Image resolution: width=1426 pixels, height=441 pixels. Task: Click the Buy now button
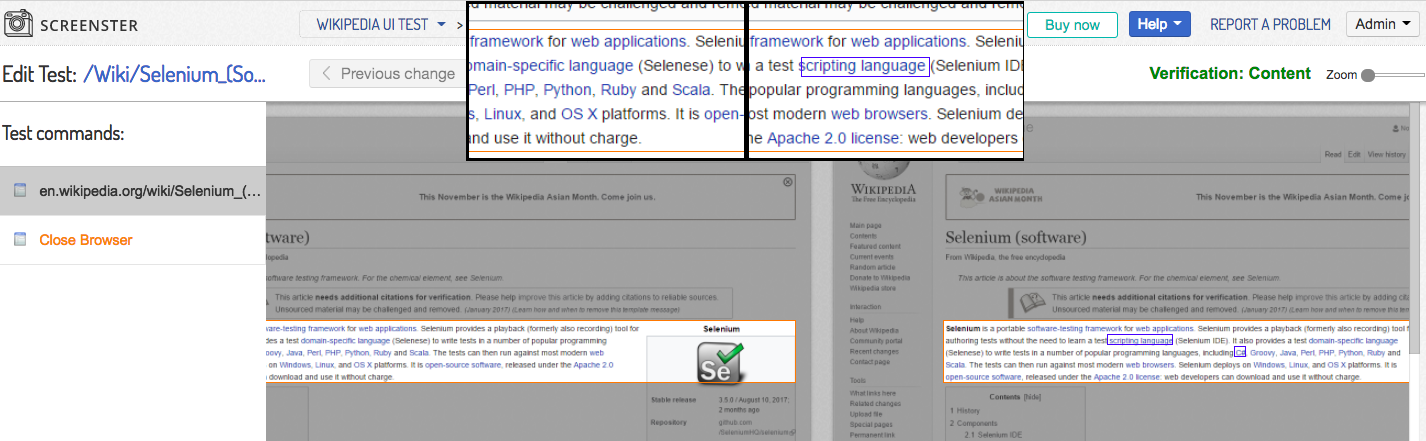pyautogui.click(x=1072, y=25)
